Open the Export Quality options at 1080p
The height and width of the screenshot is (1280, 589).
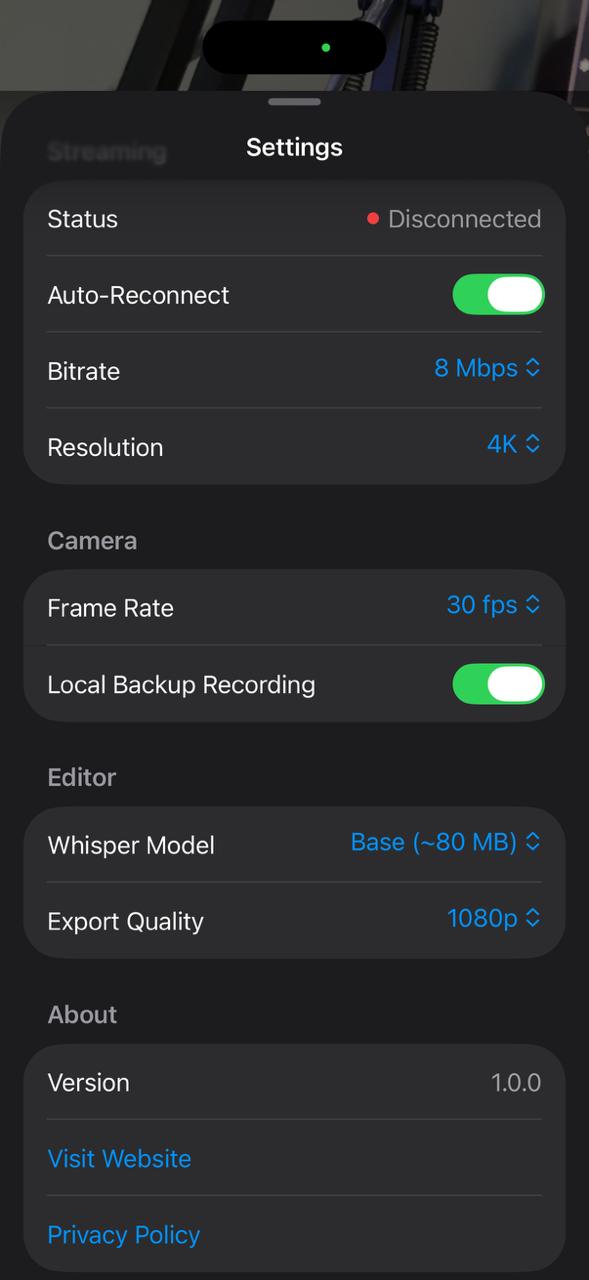pos(495,918)
